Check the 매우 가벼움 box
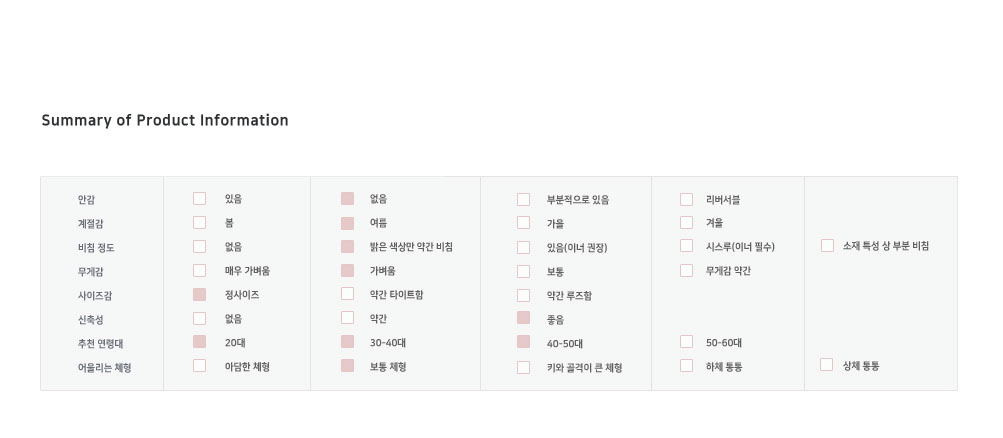The height and width of the screenshot is (438, 1003). click(200, 270)
